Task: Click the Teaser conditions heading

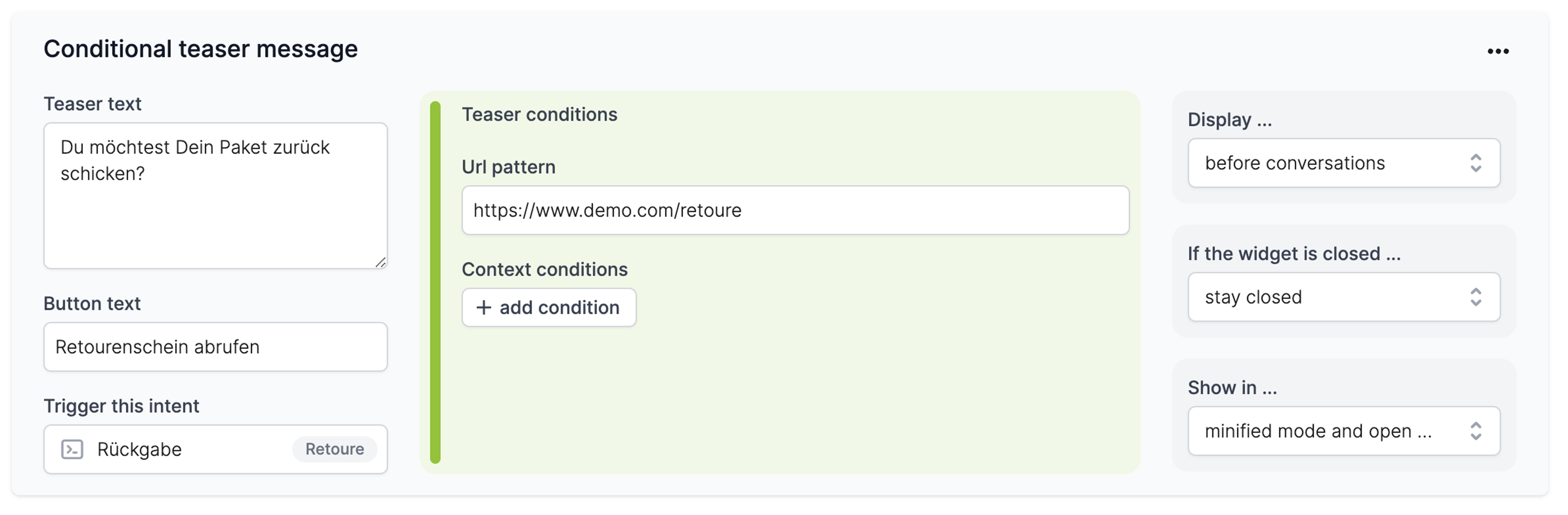Action: point(539,114)
